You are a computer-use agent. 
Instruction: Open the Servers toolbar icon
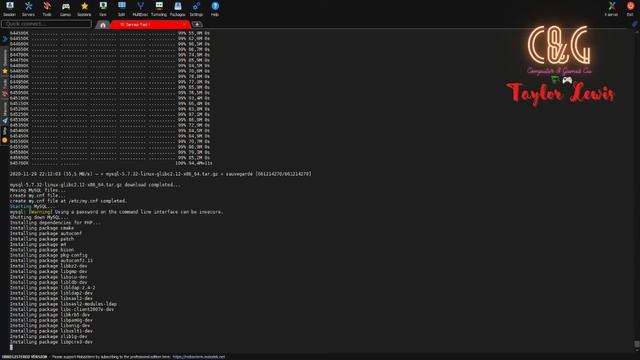click(x=28, y=9)
